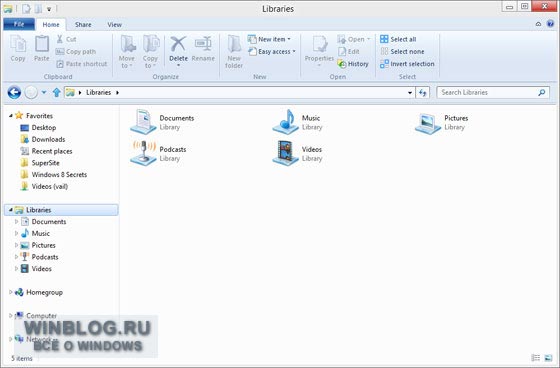The height and width of the screenshot is (368, 560).
Task: Open Desktop under Favorites
Action: (38, 128)
